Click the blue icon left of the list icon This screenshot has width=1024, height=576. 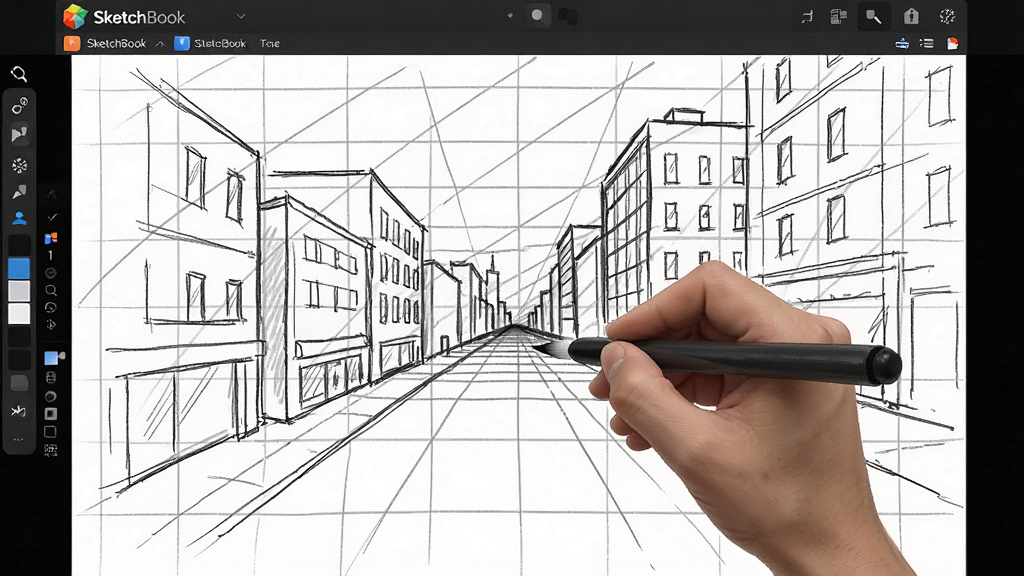click(x=902, y=44)
